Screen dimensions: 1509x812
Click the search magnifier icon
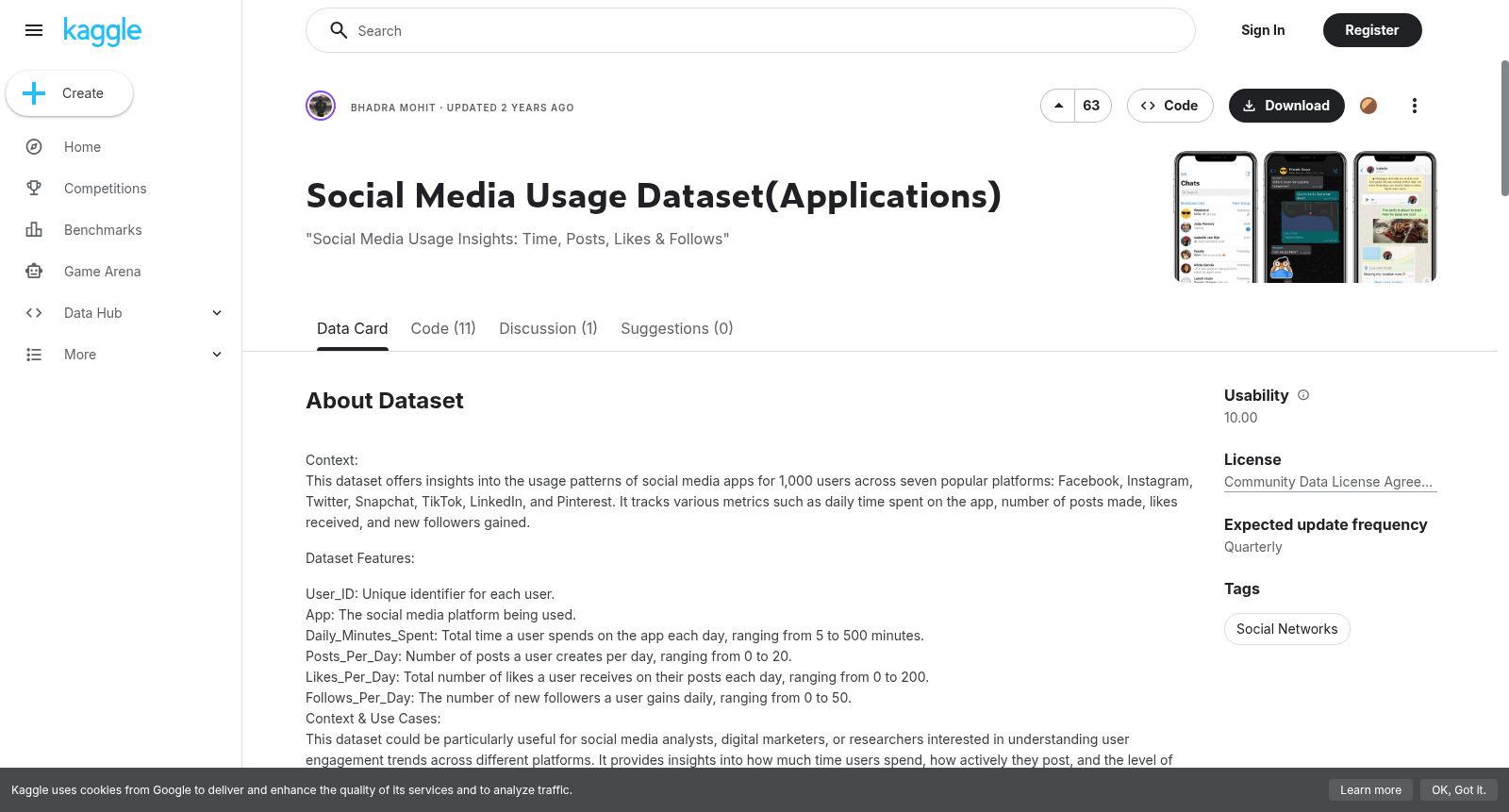pos(339,30)
